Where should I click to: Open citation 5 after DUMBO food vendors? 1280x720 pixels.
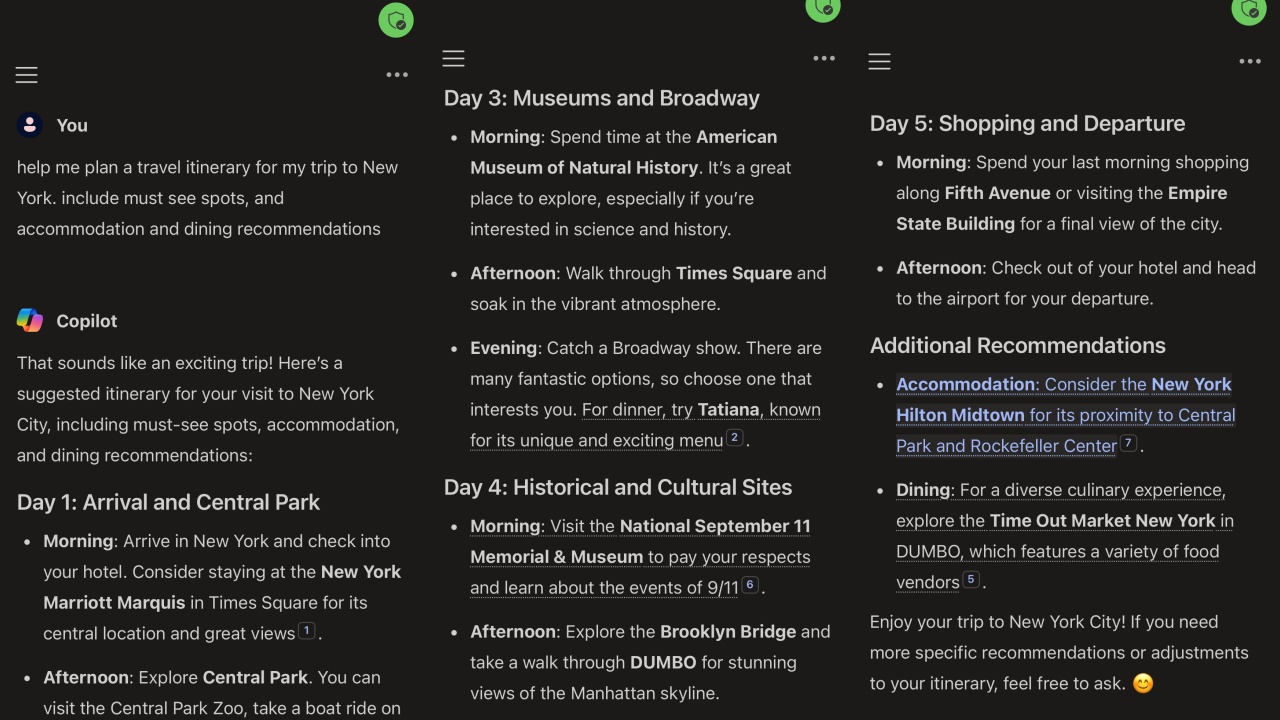[x=971, y=579]
